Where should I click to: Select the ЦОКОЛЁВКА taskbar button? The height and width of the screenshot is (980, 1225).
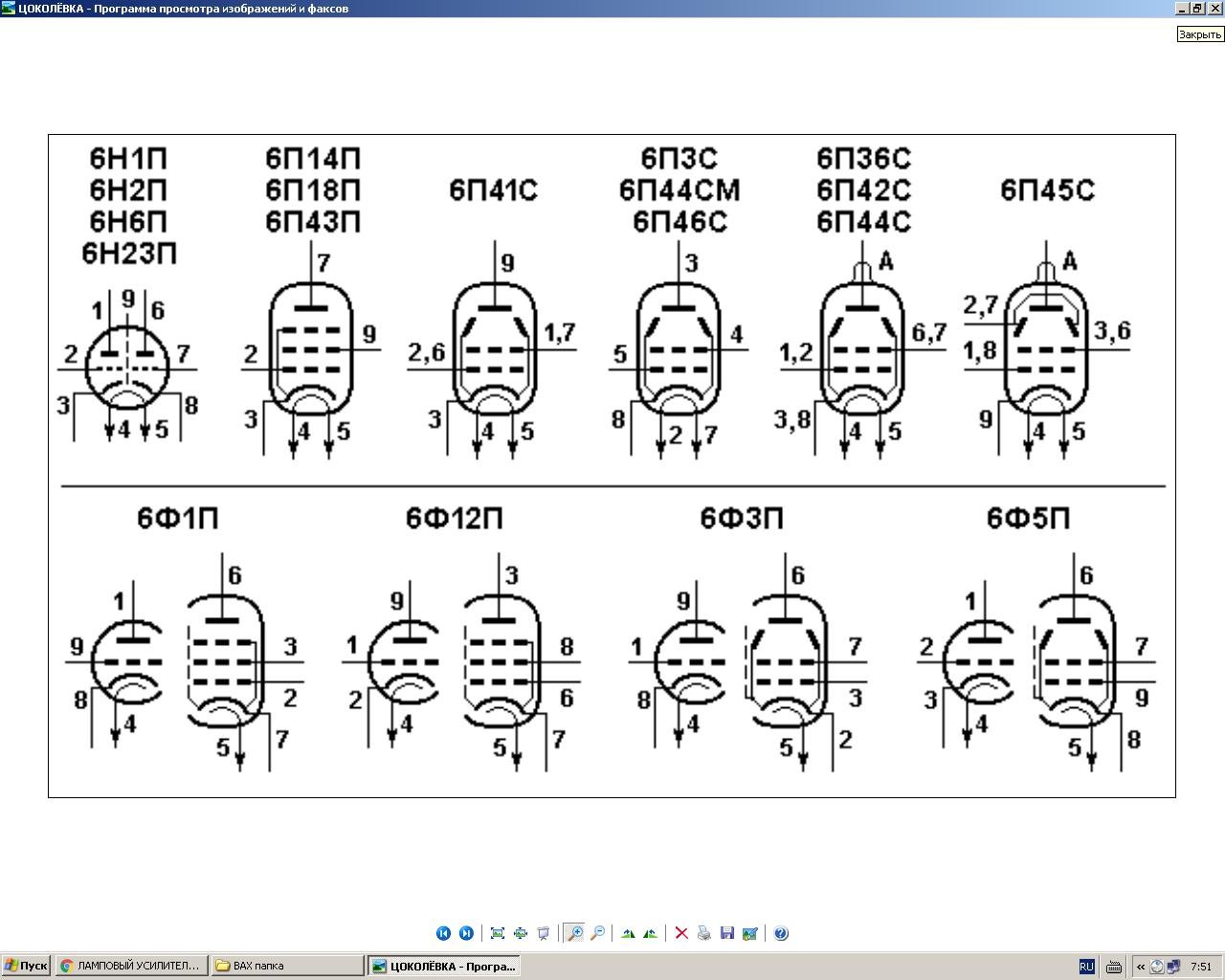tap(444, 966)
